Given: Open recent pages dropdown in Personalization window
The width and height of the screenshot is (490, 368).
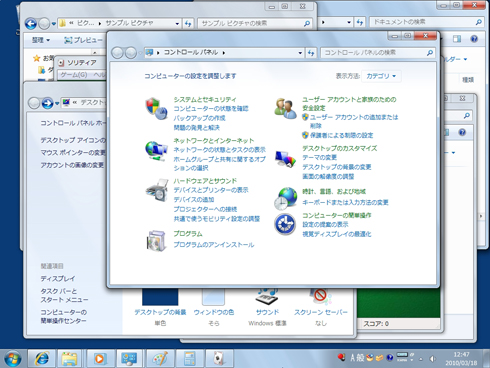Looking at the screenshot, I should tap(57, 103).
